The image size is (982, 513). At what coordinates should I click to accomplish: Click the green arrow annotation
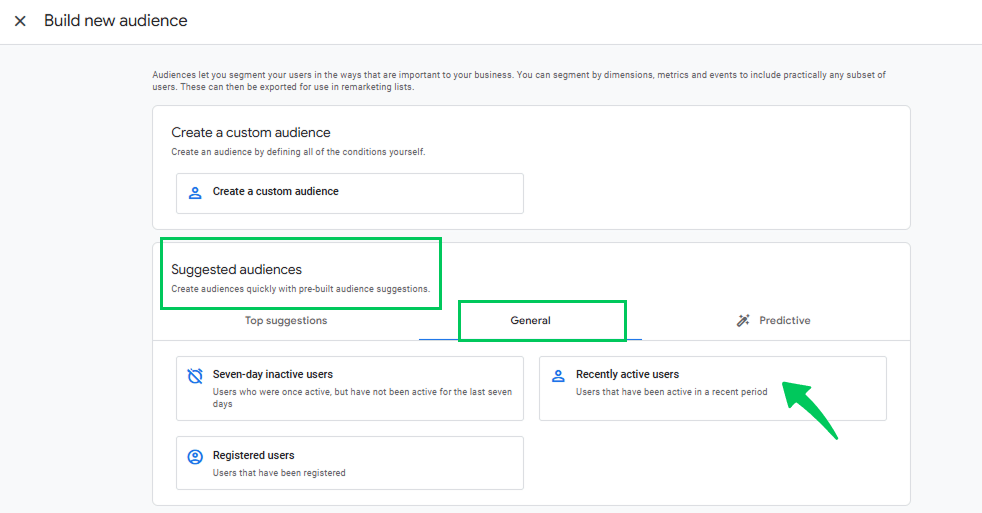[x=810, y=410]
